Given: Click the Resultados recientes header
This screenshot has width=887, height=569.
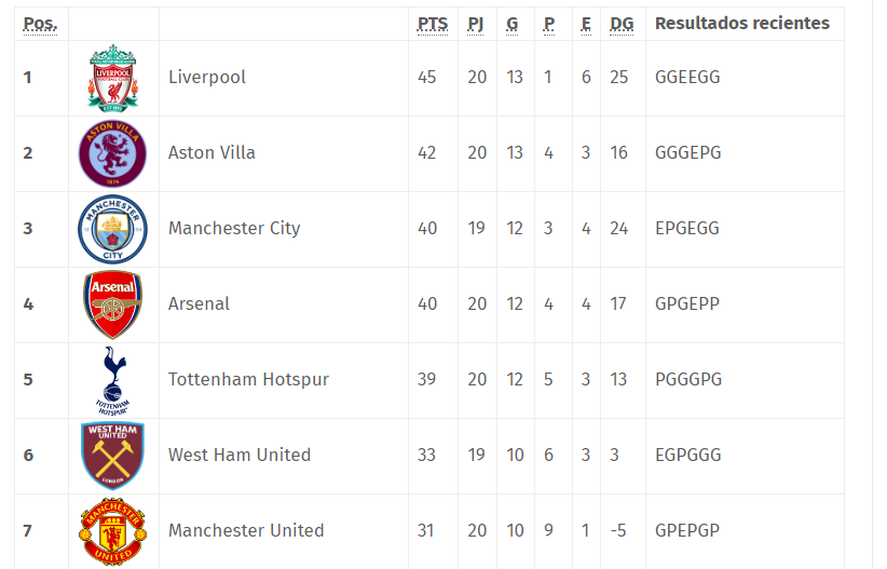Looking at the screenshot, I should [x=742, y=23].
